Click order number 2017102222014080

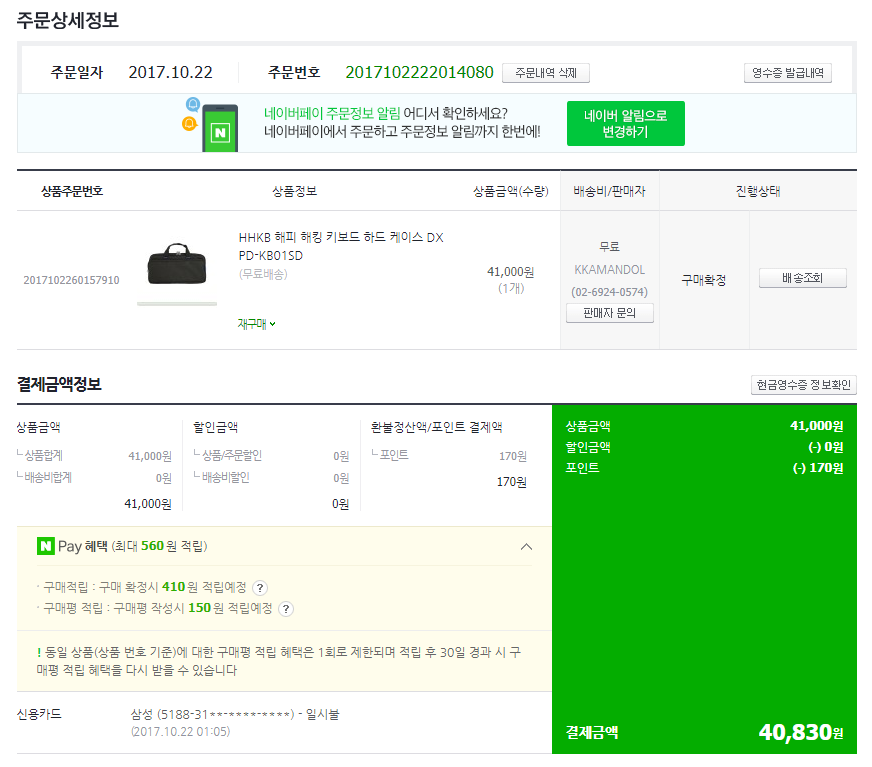tap(419, 72)
